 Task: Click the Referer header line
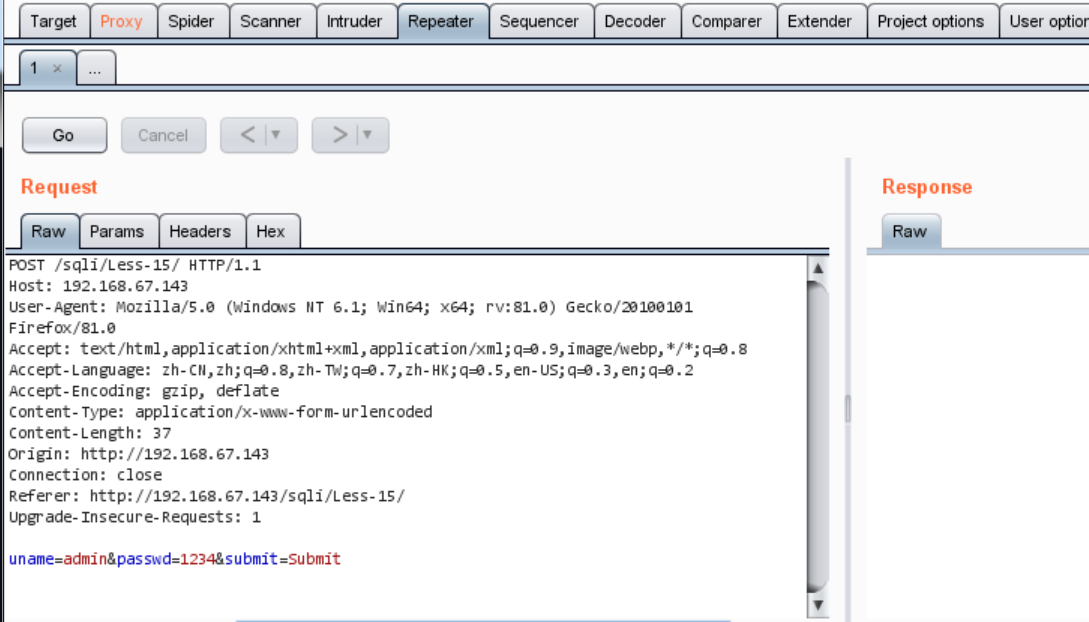tap(206, 496)
